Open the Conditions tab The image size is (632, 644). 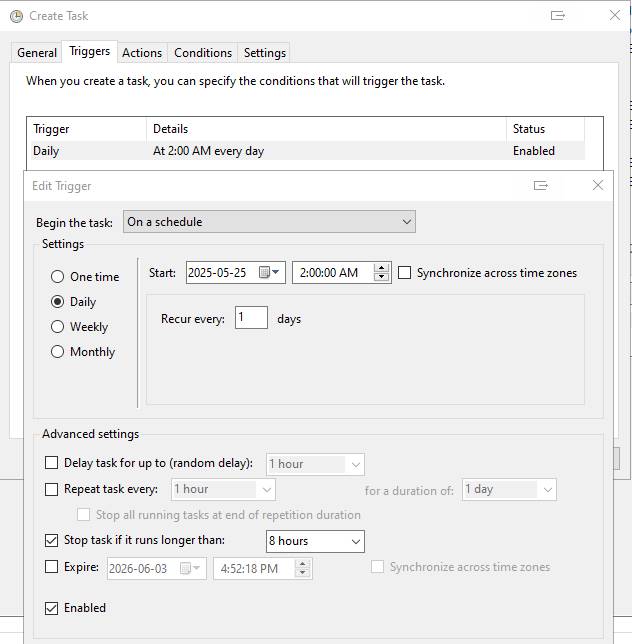(x=203, y=53)
